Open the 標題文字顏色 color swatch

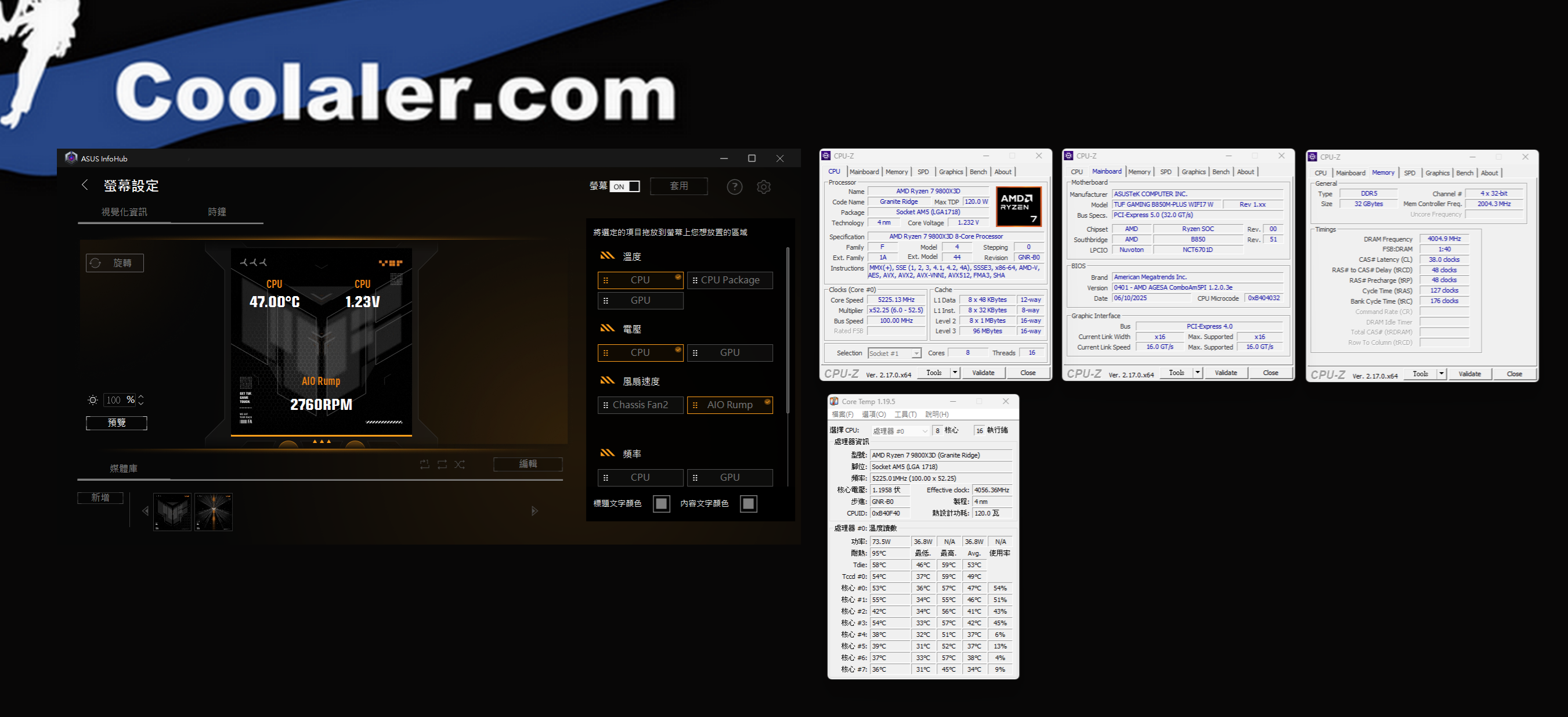pyautogui.click(x=661, y=504)
